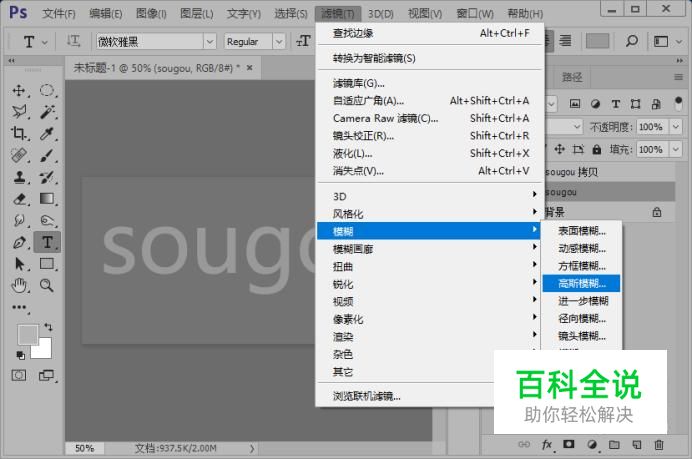The width and height of the screenshot is (692, 459).
Task: Select the Blur/Smudge tool
Action: (19, 220)
